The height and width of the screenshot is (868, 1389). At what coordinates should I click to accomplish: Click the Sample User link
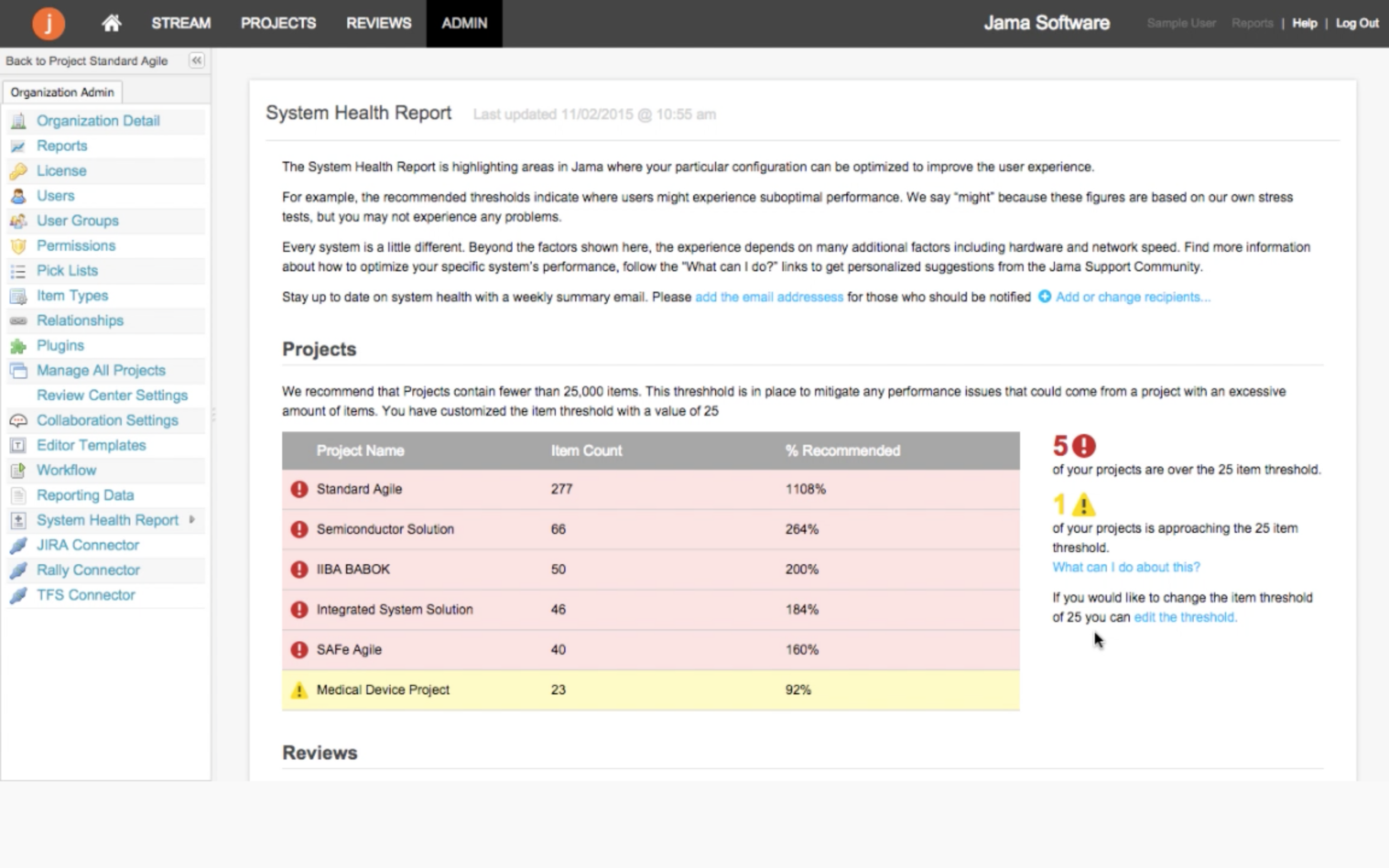pyautogui.click(x=1181, y=23)
